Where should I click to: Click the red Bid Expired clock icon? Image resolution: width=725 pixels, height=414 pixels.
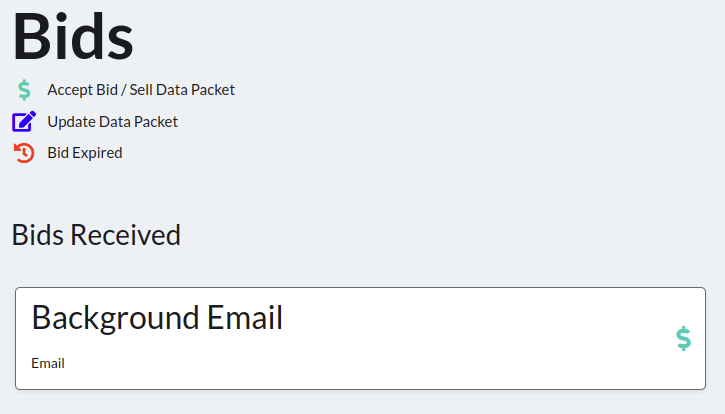[x=24, y=153]
